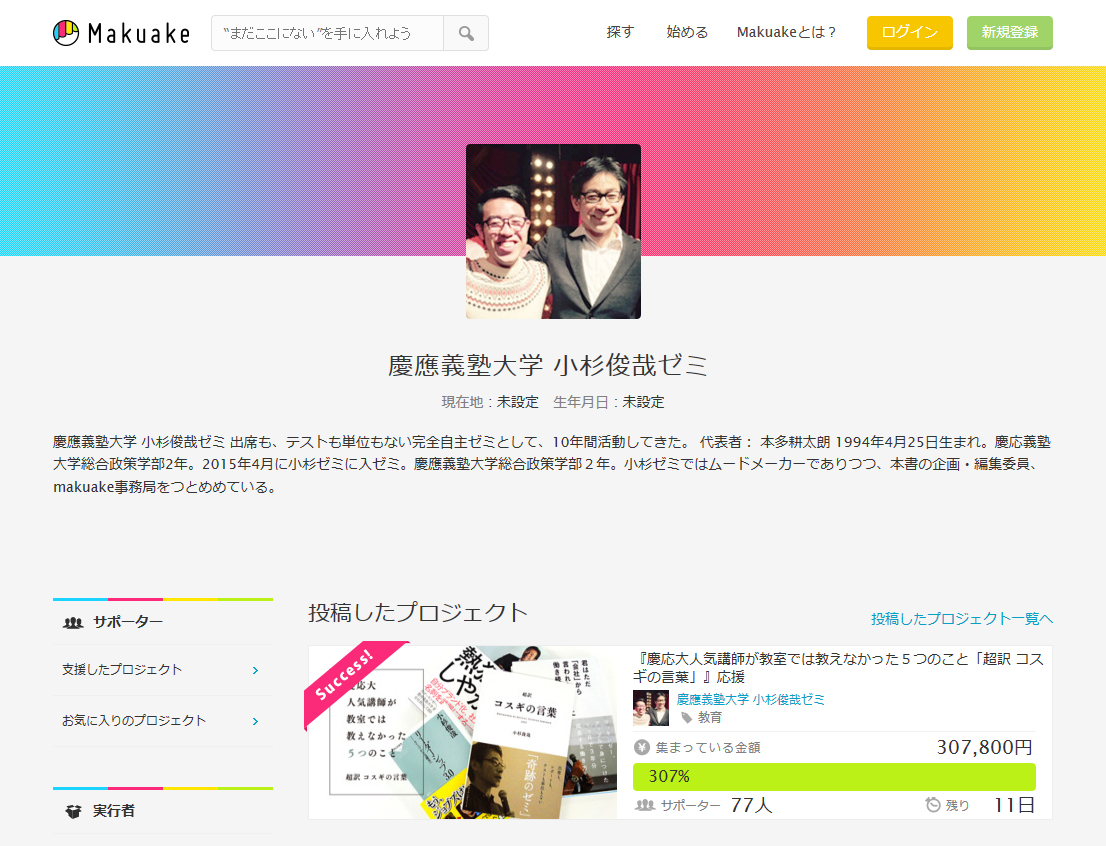Click the 集まっている金額 label
The image size is (1106, 846).
pos(708,747)
